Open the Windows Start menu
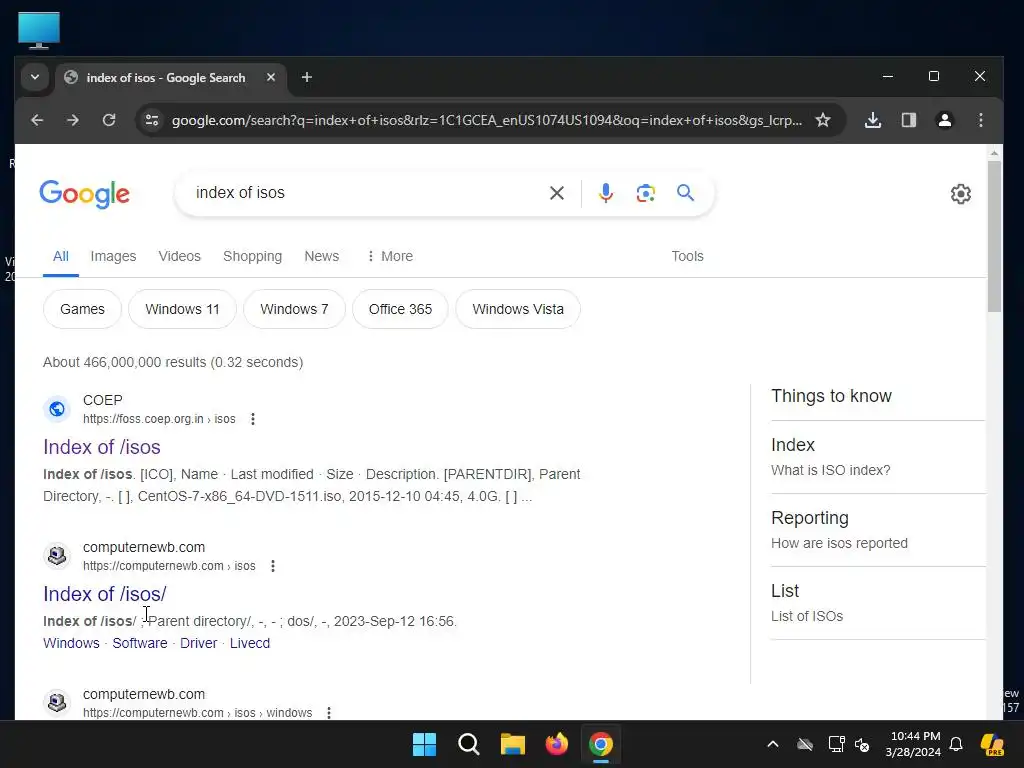Screen dimensions: 1024x768 424,744
